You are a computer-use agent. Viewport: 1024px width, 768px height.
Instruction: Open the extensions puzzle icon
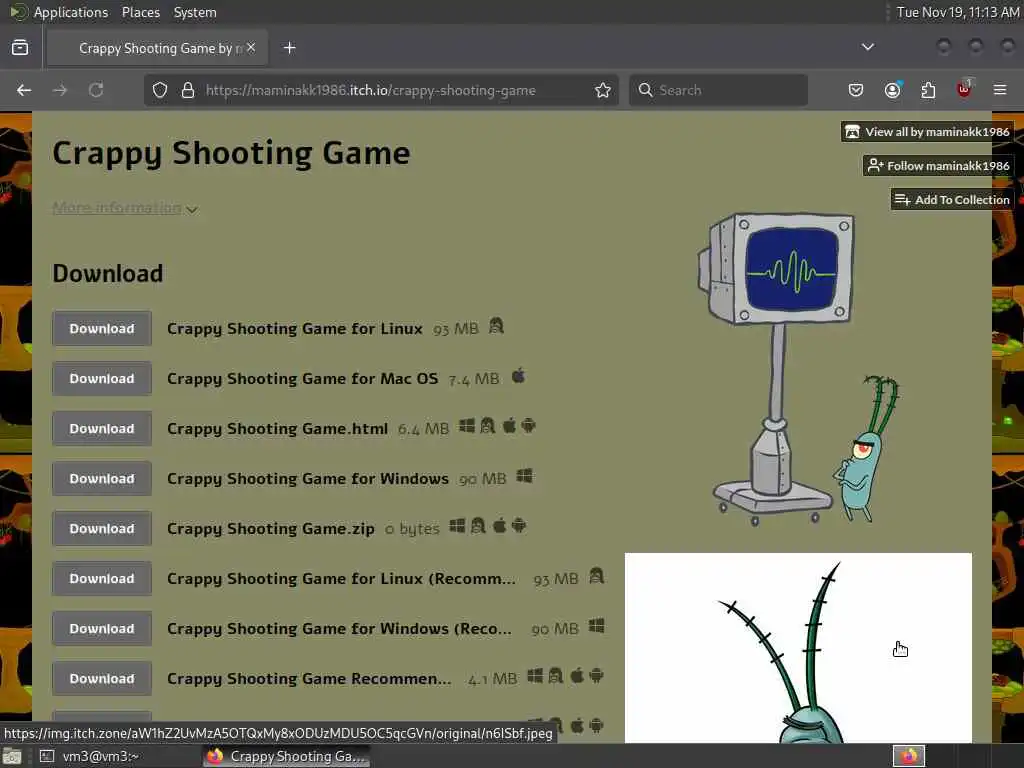[928, 90]
